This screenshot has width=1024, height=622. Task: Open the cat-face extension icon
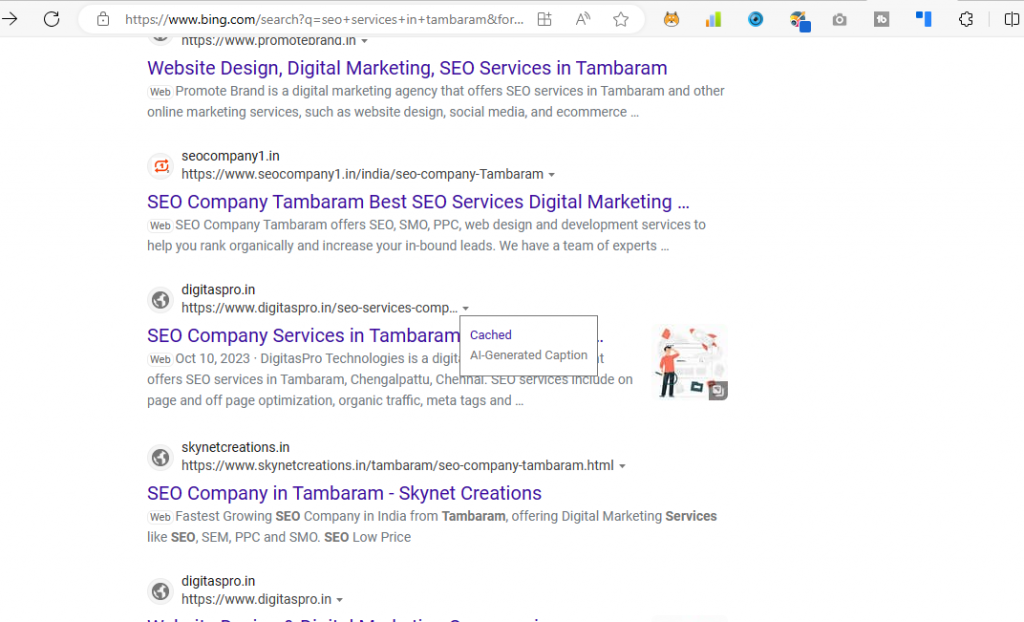671,19
